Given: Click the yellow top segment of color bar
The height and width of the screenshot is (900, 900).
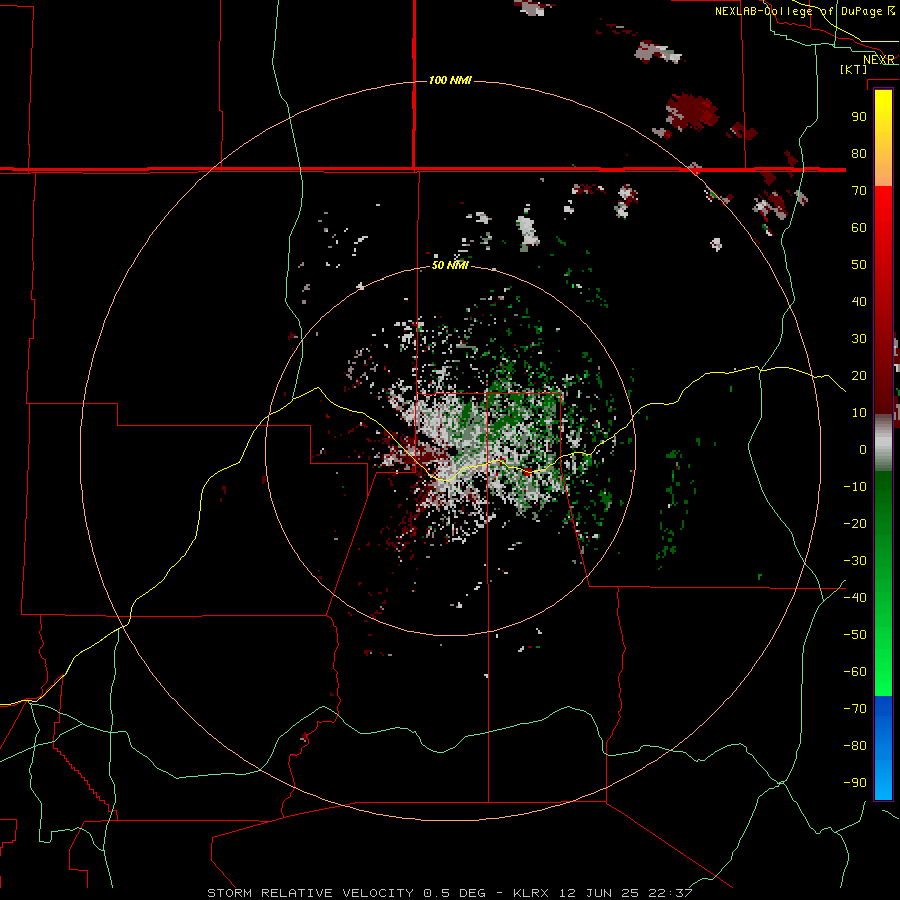Looking at the screenshot, I should (x=883, y=138).
